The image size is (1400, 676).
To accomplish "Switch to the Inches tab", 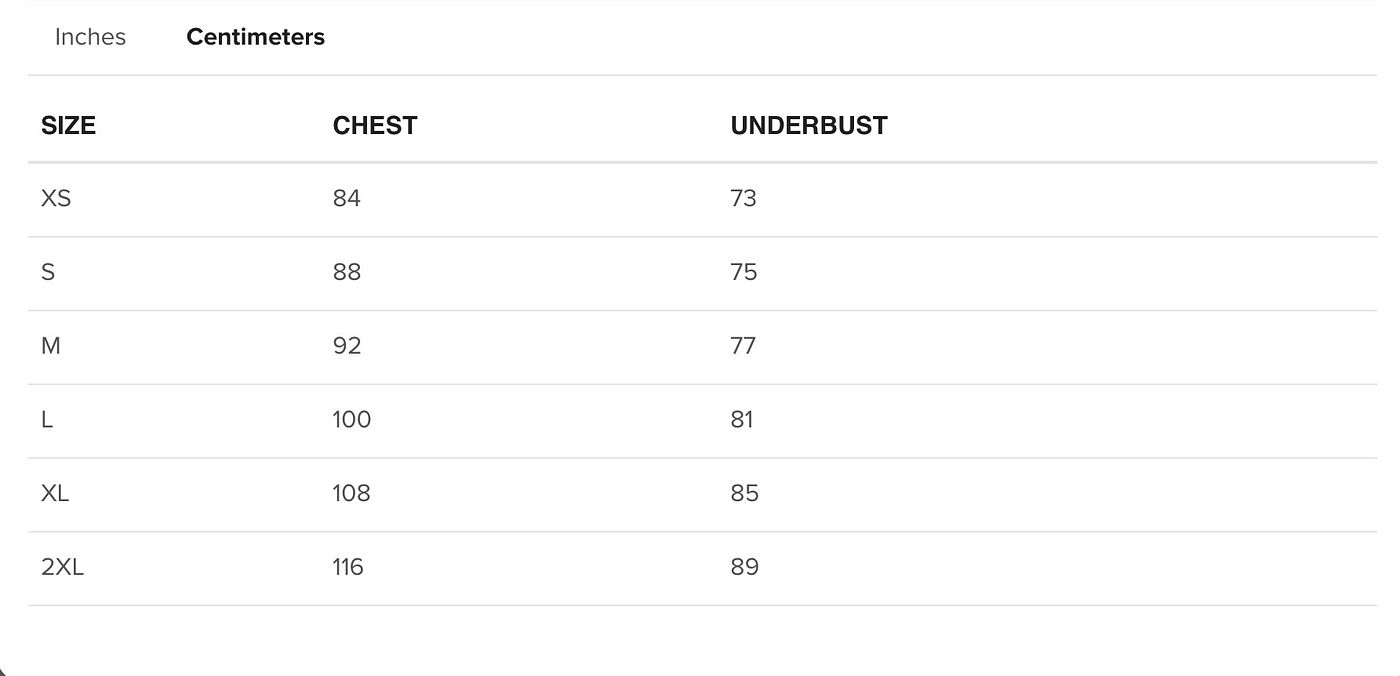I will (90, 37).
